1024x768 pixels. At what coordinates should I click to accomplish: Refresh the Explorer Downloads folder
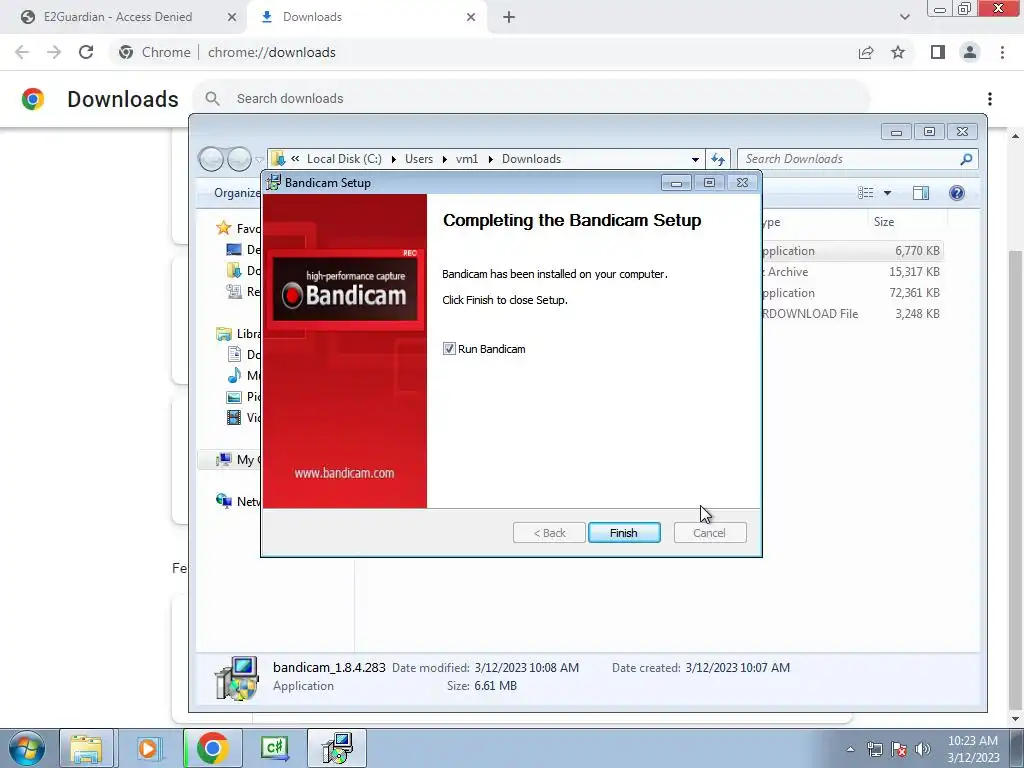(718, 159)
